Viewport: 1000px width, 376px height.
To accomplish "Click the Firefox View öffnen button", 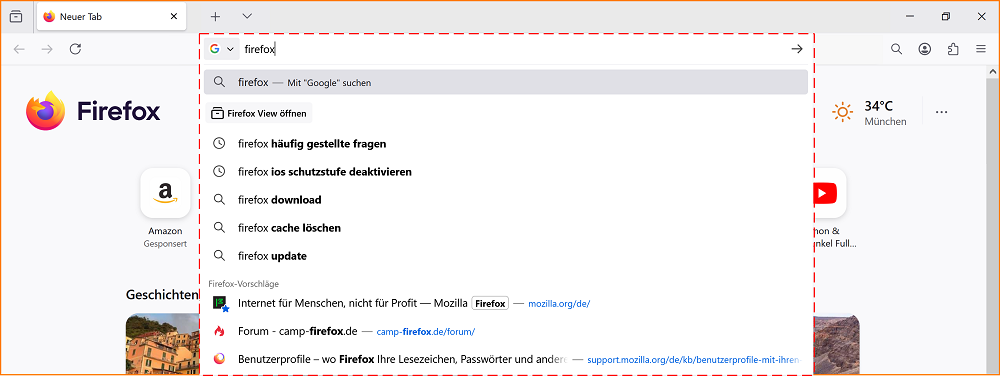I will point(259,113).
